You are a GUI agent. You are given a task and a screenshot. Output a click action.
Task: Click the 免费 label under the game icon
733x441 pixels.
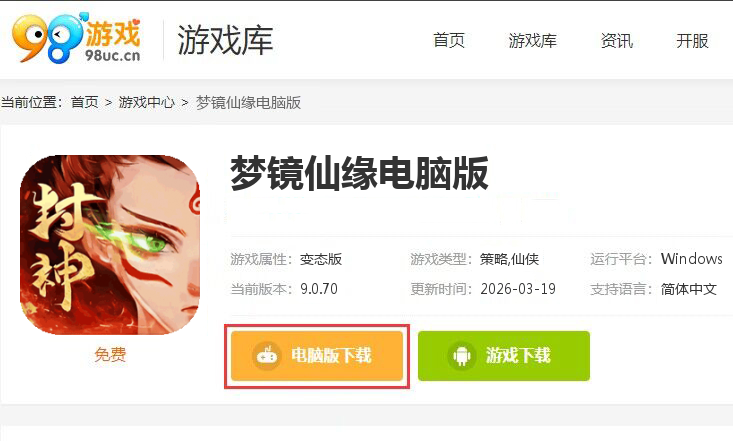(x=110, y=354)
